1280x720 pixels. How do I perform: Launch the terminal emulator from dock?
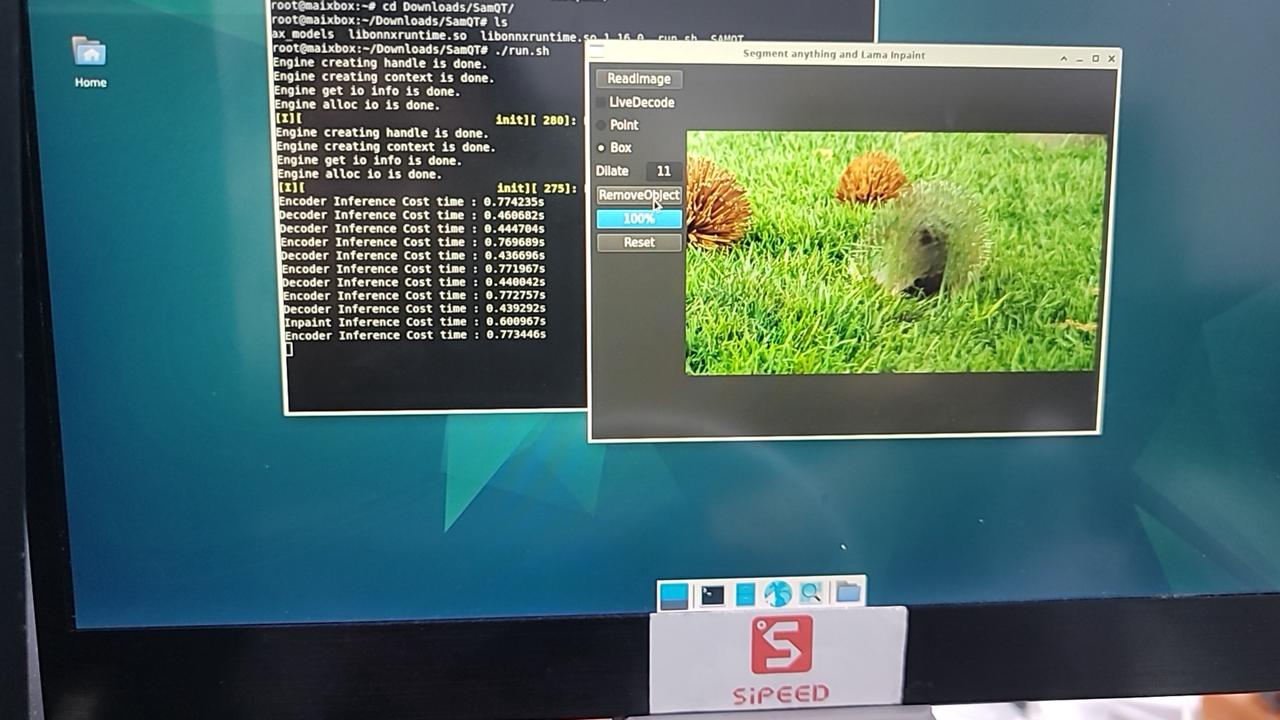click(x=712, y=595)
